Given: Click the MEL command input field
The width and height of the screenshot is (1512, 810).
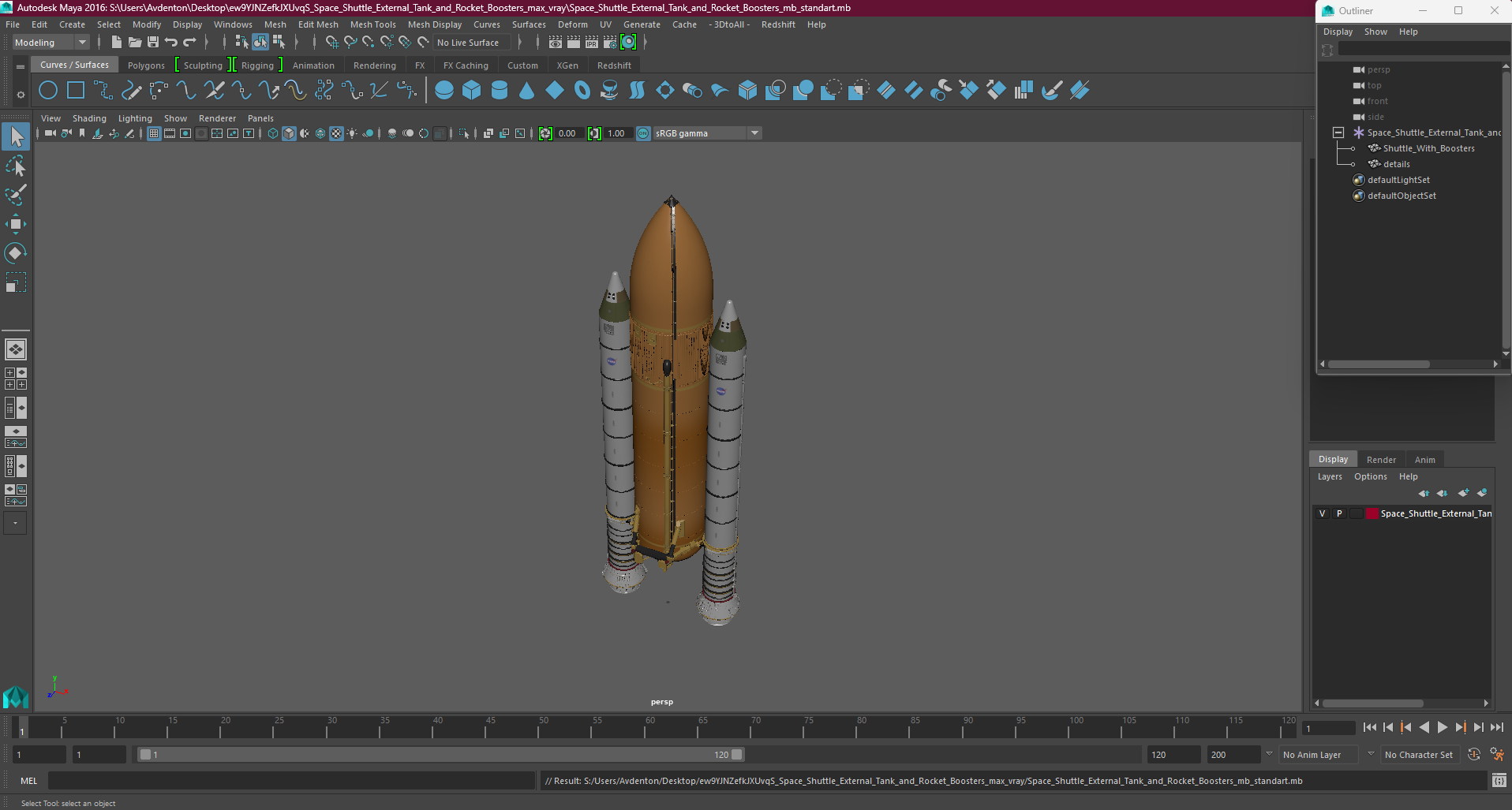Looking at the screenshot, I should pyautogui.click(x=291, y=781).
